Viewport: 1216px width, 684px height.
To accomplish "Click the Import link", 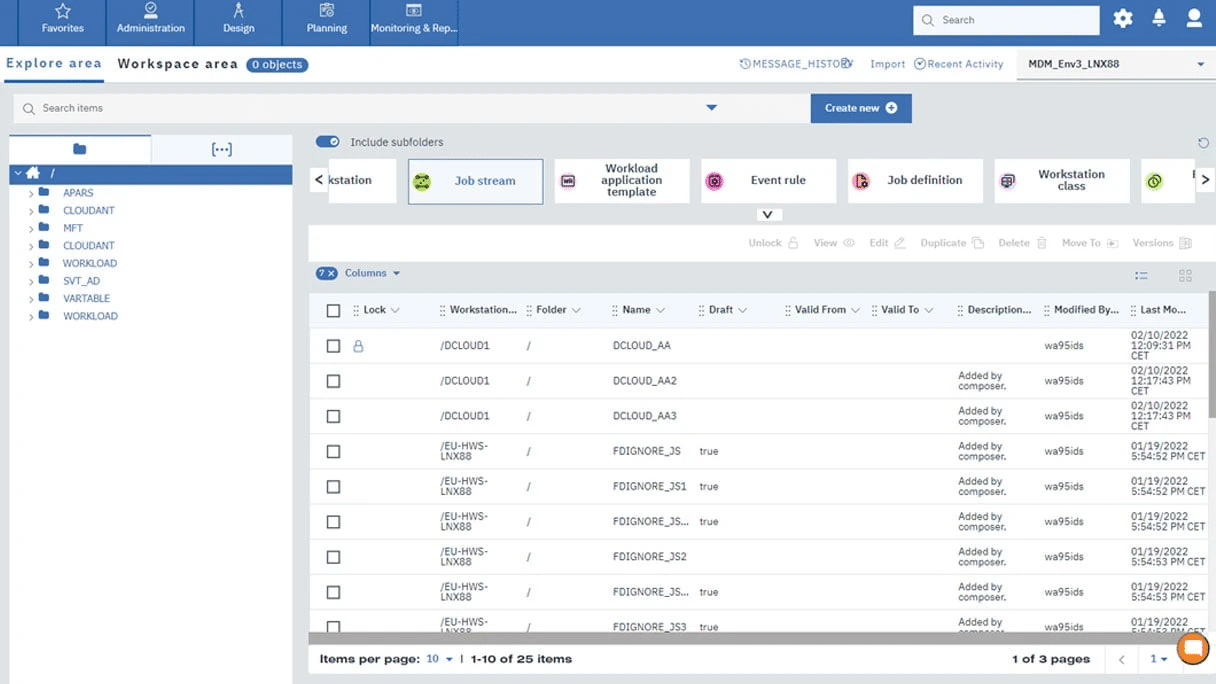I will pyautogui.click(x=887, y=63).
